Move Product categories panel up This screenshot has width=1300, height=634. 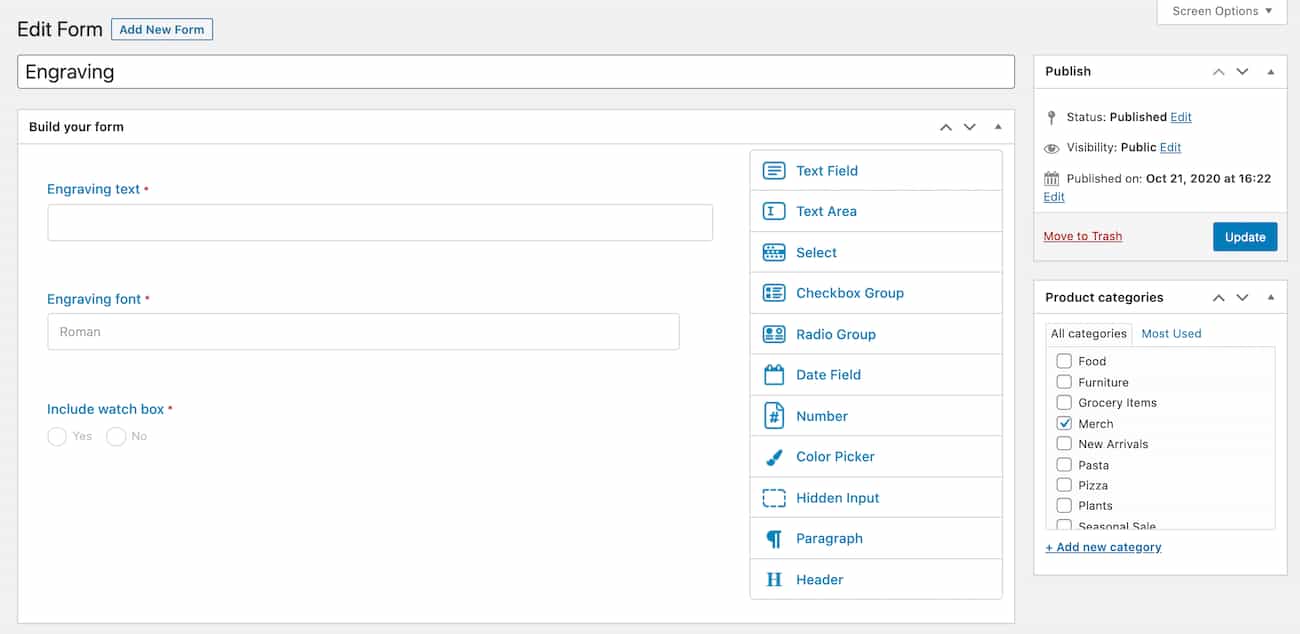coord(1218,297)
